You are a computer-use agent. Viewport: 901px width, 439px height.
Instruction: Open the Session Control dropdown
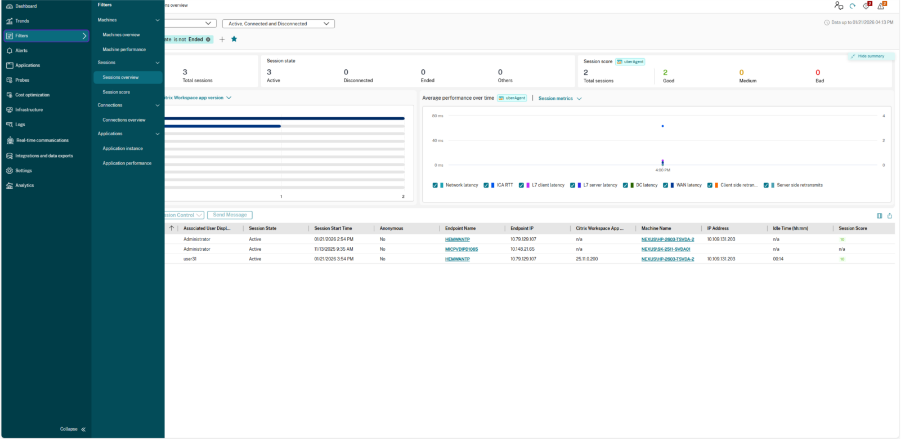coord(184,215)
